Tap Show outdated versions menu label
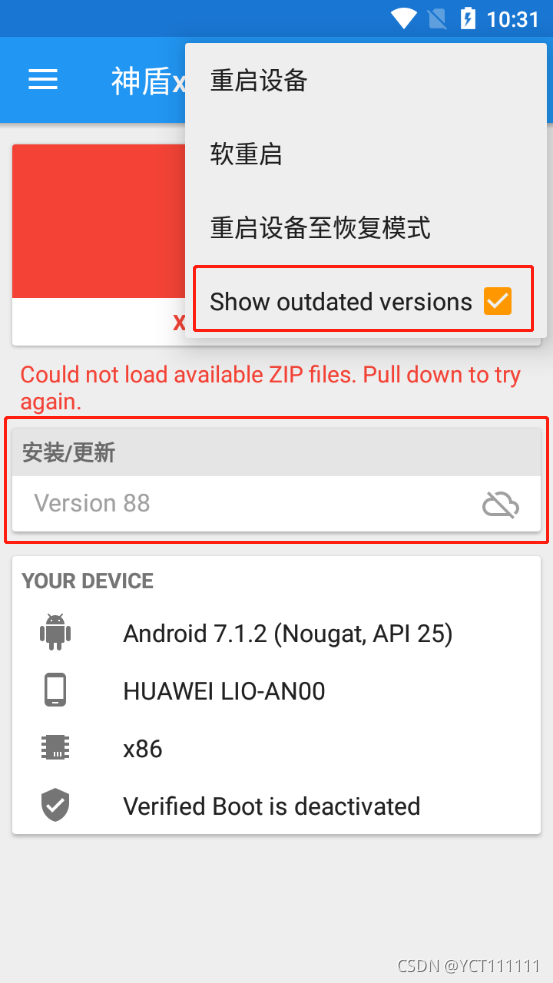This screenshot has height=983, width=553. tap(340, 302)
